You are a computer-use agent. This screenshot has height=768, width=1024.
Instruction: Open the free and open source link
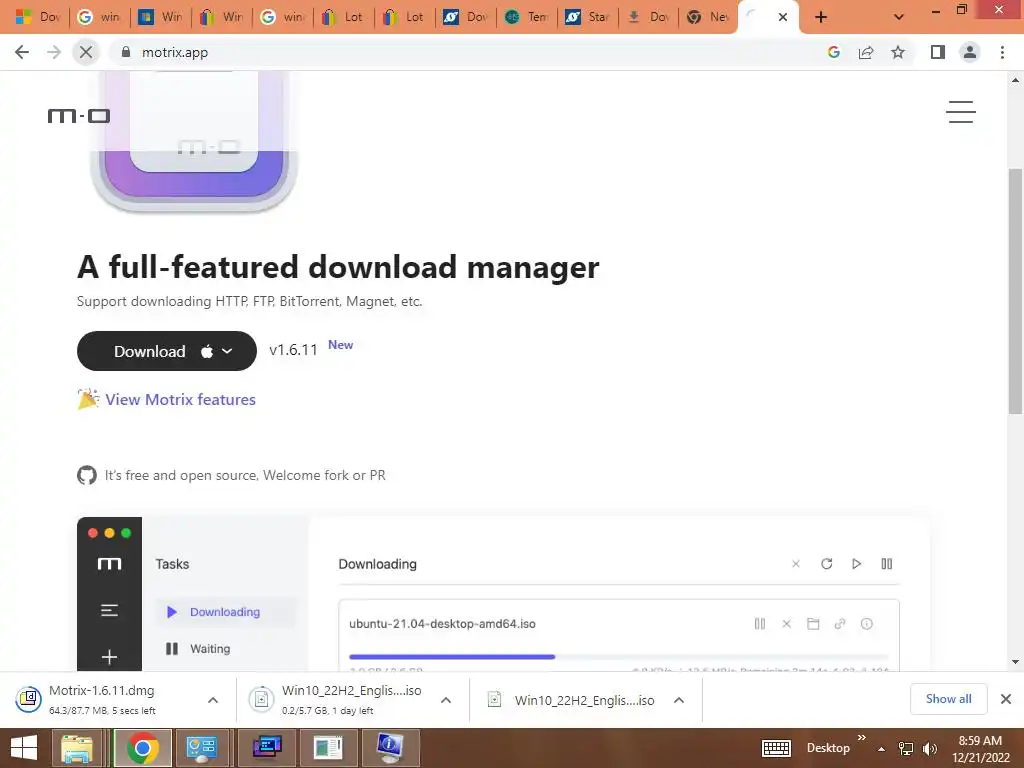coord(245,475)
